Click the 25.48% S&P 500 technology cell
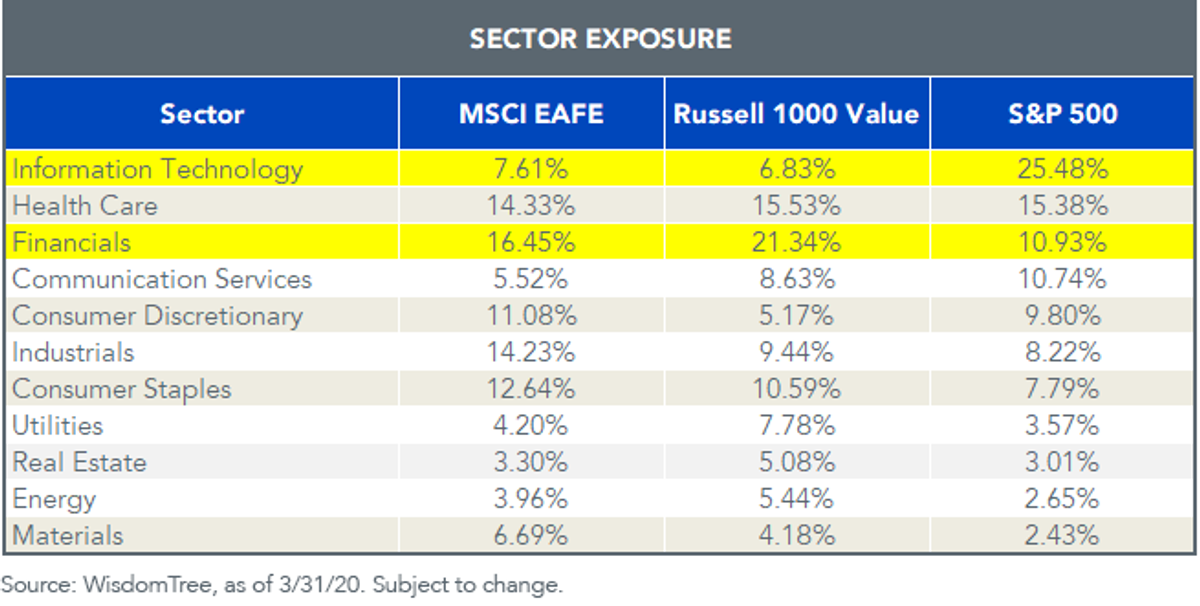The height and width of the screenshot is (606, 1200). coord(1063,169)
